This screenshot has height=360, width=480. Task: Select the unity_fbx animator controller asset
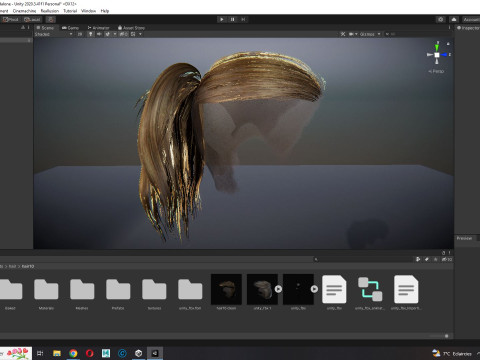pos(370,289)
